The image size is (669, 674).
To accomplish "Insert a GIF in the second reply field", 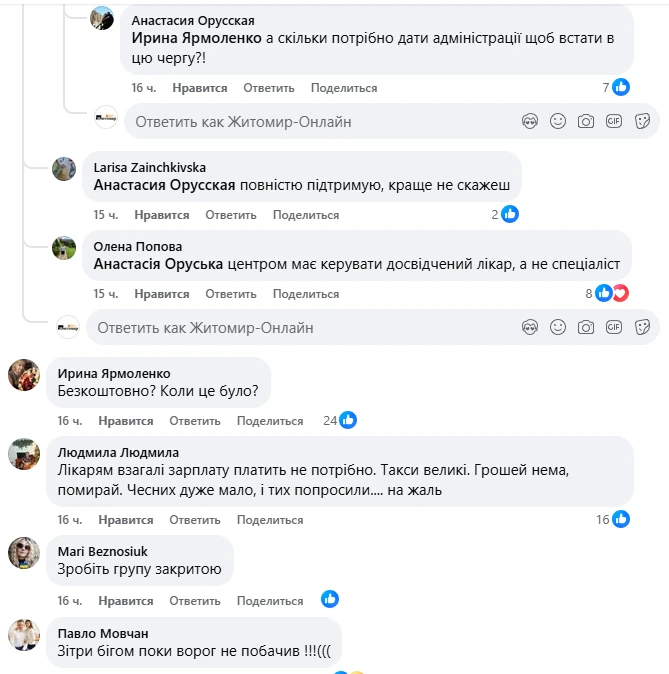I will pyautogui.click(x=614, y=328).
